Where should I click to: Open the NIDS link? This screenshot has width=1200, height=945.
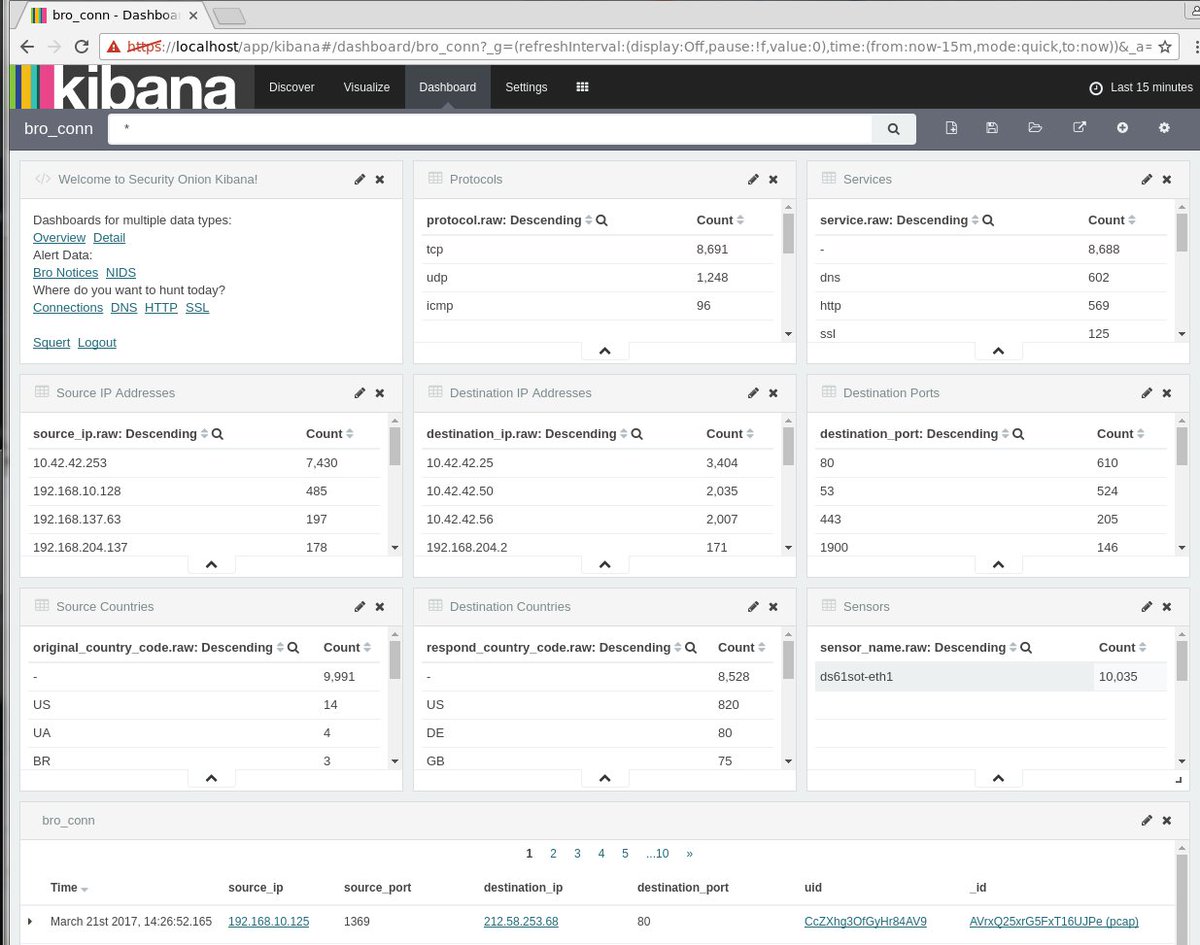121,272
